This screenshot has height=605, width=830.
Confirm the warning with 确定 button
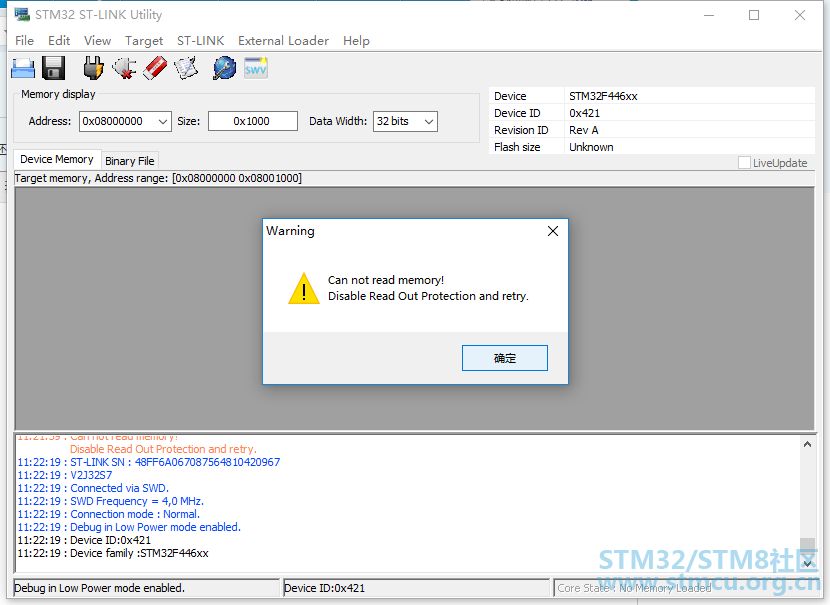tap(504, 358)
